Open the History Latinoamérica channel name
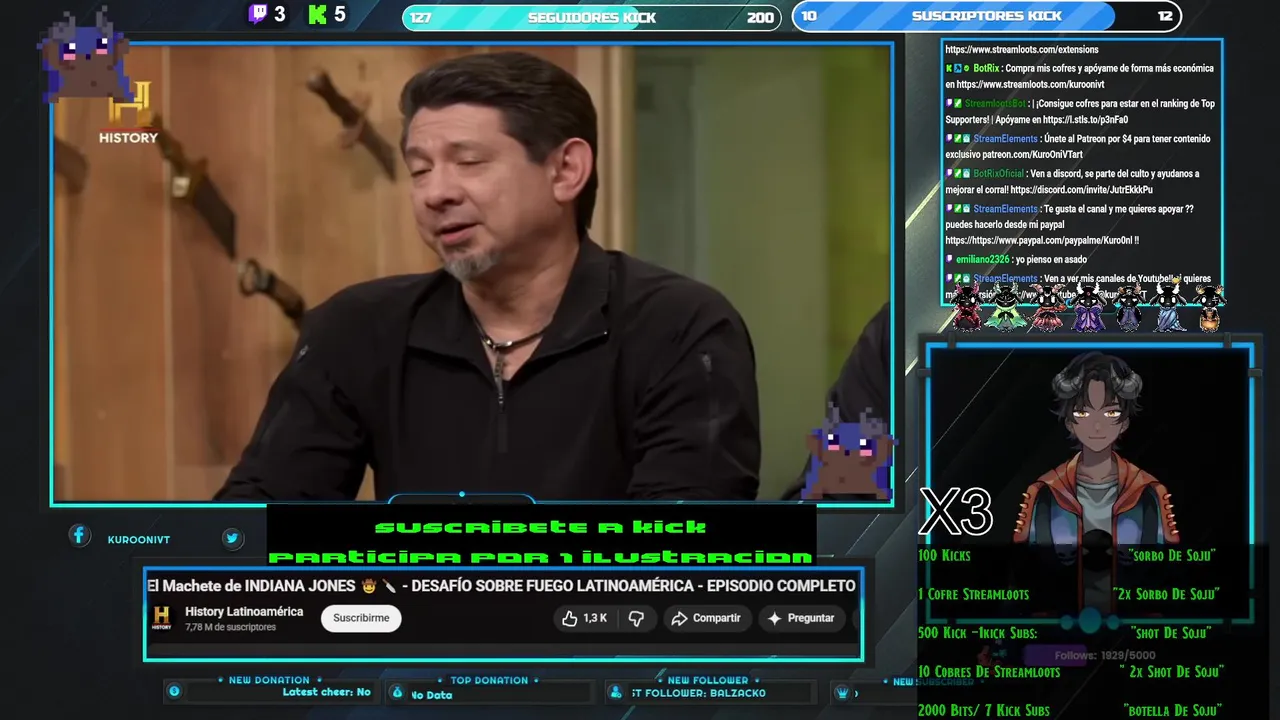This screenshot has height=720, width=1280. 244,612
